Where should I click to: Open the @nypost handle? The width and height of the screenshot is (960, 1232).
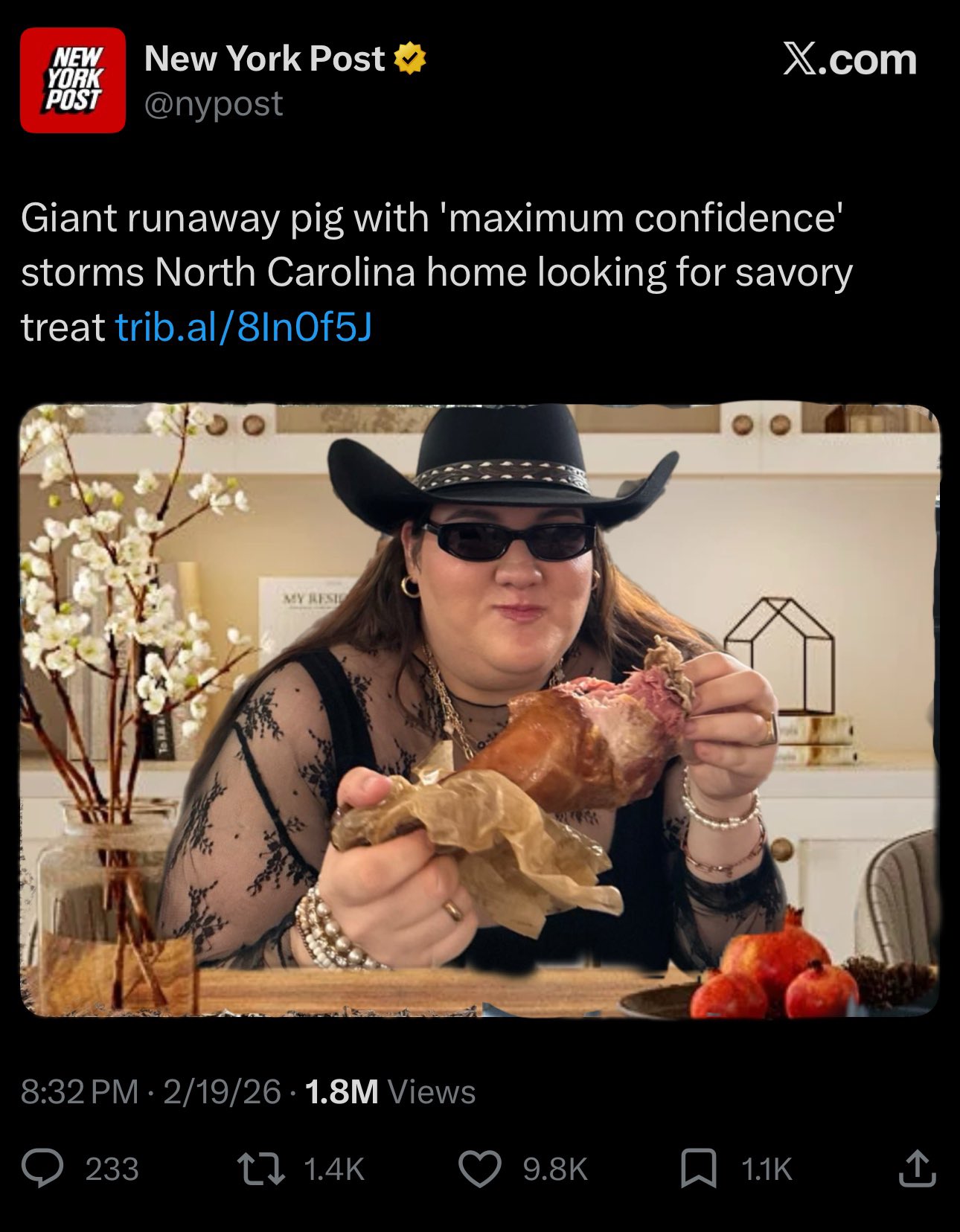[x=214, y=103]
